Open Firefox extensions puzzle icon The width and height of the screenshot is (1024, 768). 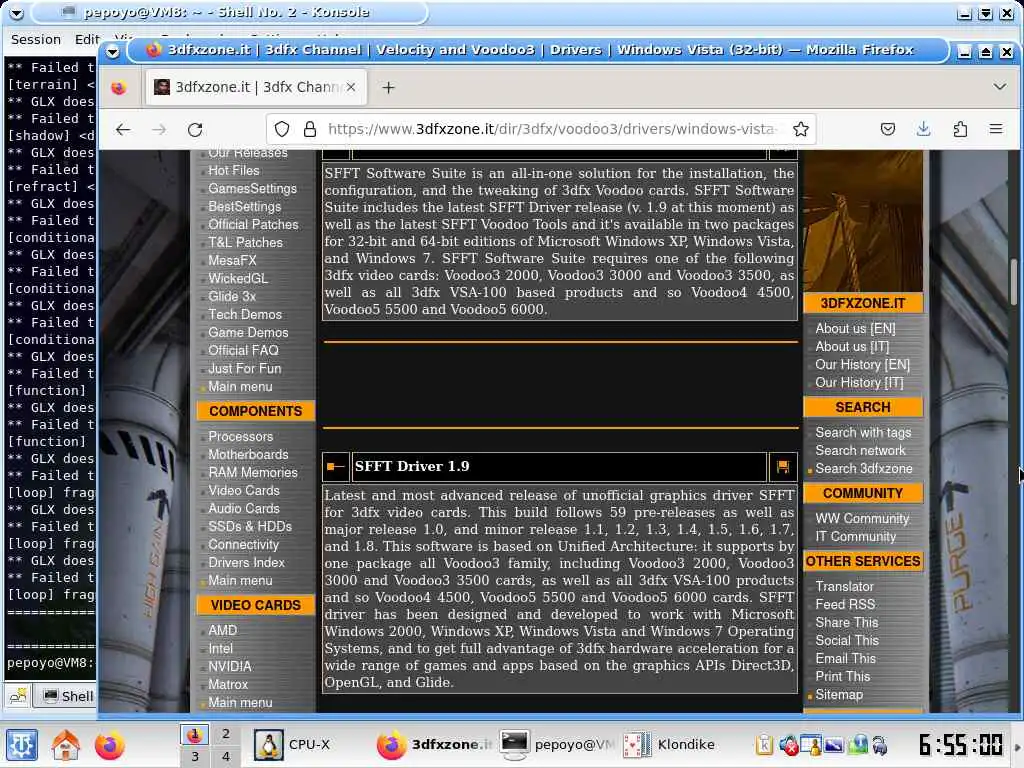click(960, 129)
